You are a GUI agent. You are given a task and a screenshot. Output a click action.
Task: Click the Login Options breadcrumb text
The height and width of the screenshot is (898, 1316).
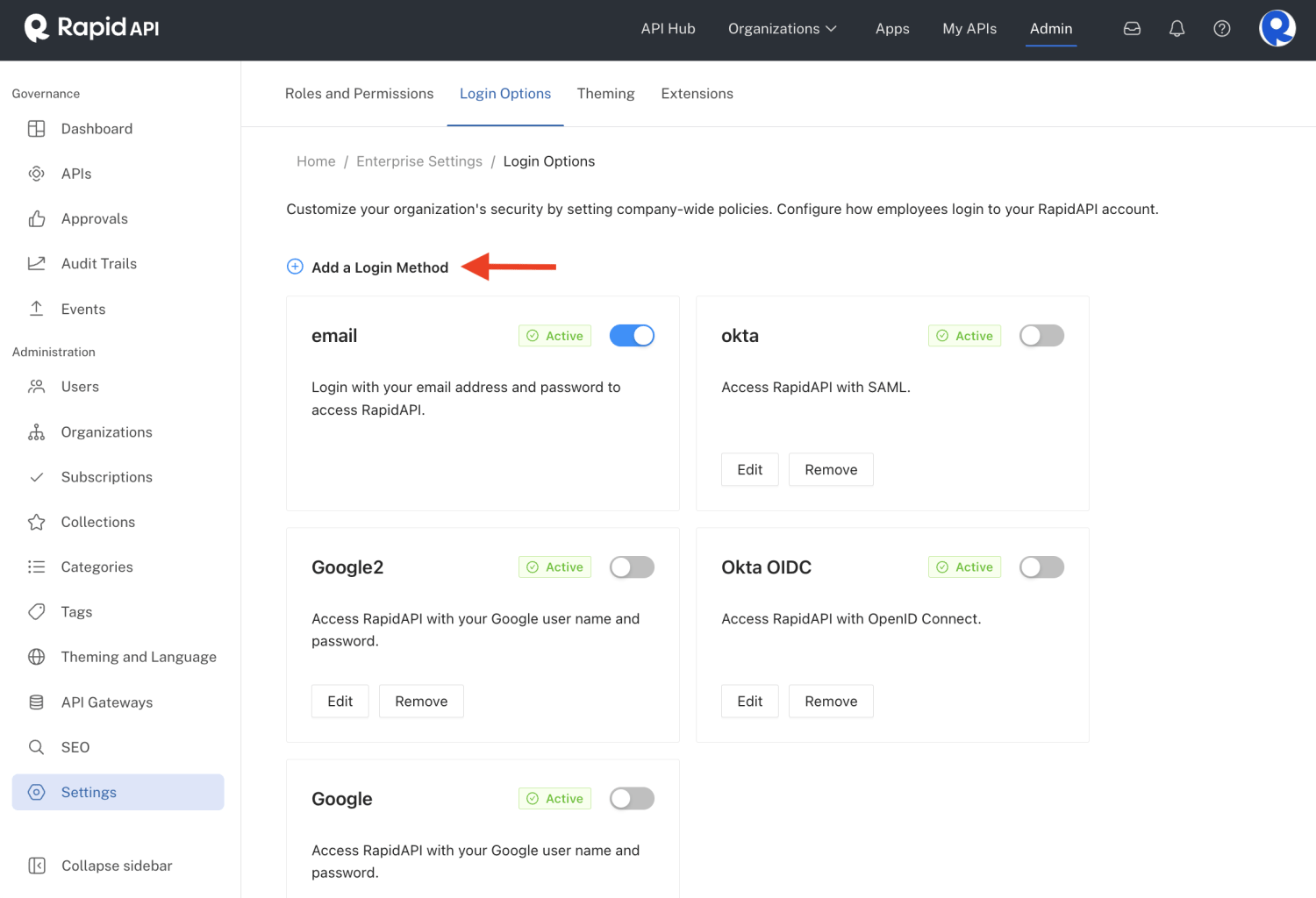549,161
